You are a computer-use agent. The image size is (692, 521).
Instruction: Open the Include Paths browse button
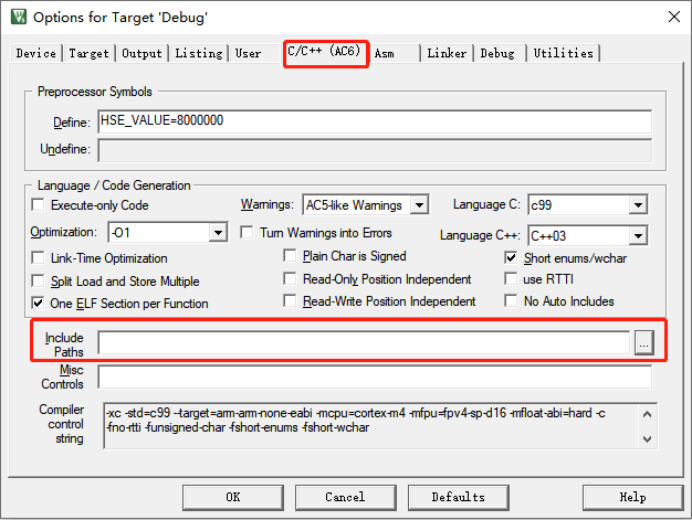[644, 344]
